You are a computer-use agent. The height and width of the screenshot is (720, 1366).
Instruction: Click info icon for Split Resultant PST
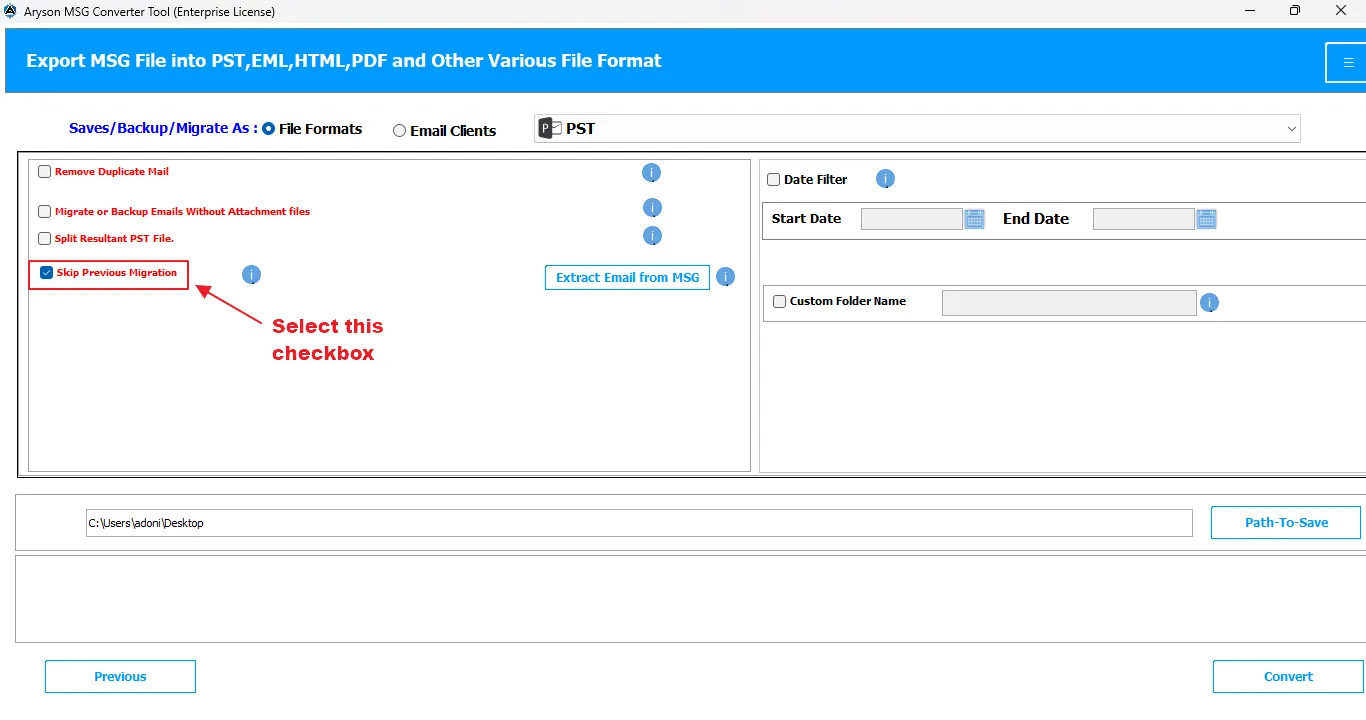point(652,236)
